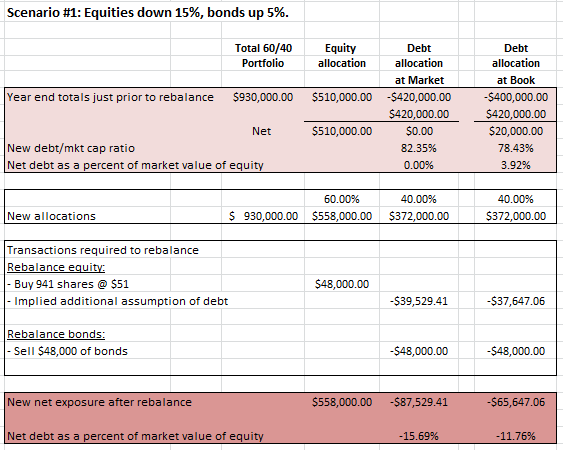The width and height of the screenshot is (563, 450).
Task: Click the -$420,000.00 debt at market cell
Action: pyautogui.click(x=419, y=97)
